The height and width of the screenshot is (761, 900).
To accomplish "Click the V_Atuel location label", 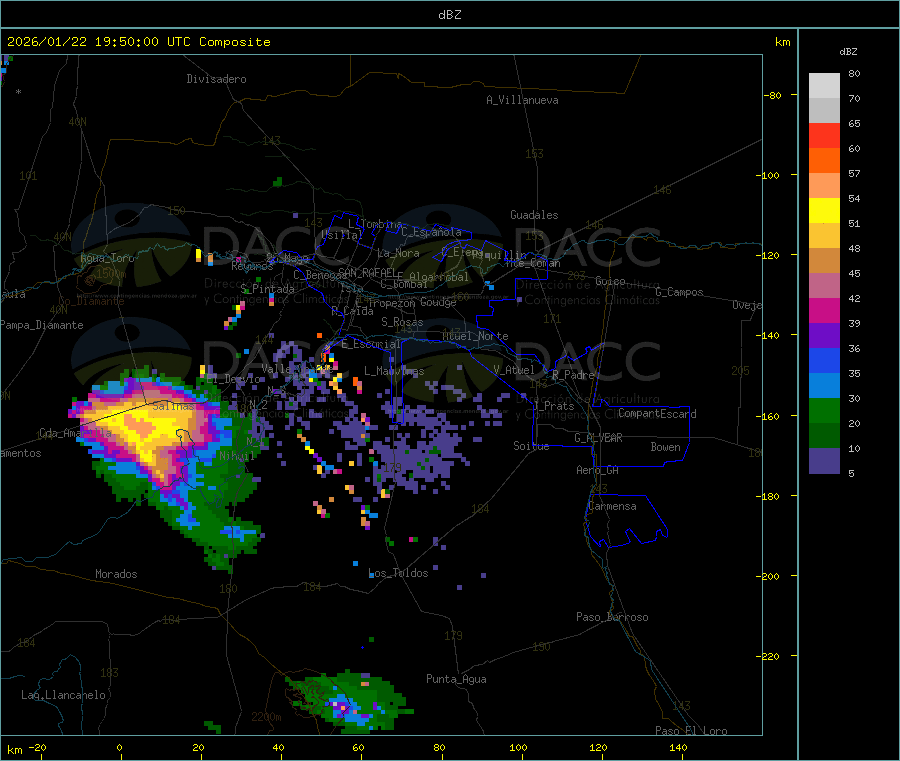I will pyautogui.click(x=514, y=370).
